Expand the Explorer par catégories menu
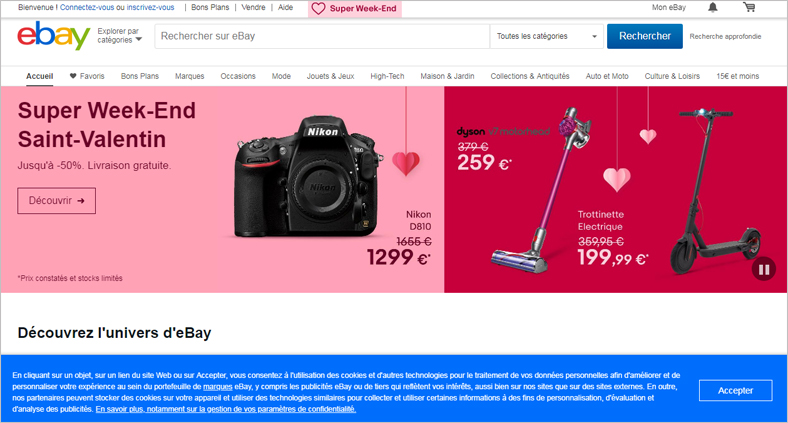This screenshot has width=788, height=423. pos(120,36)
